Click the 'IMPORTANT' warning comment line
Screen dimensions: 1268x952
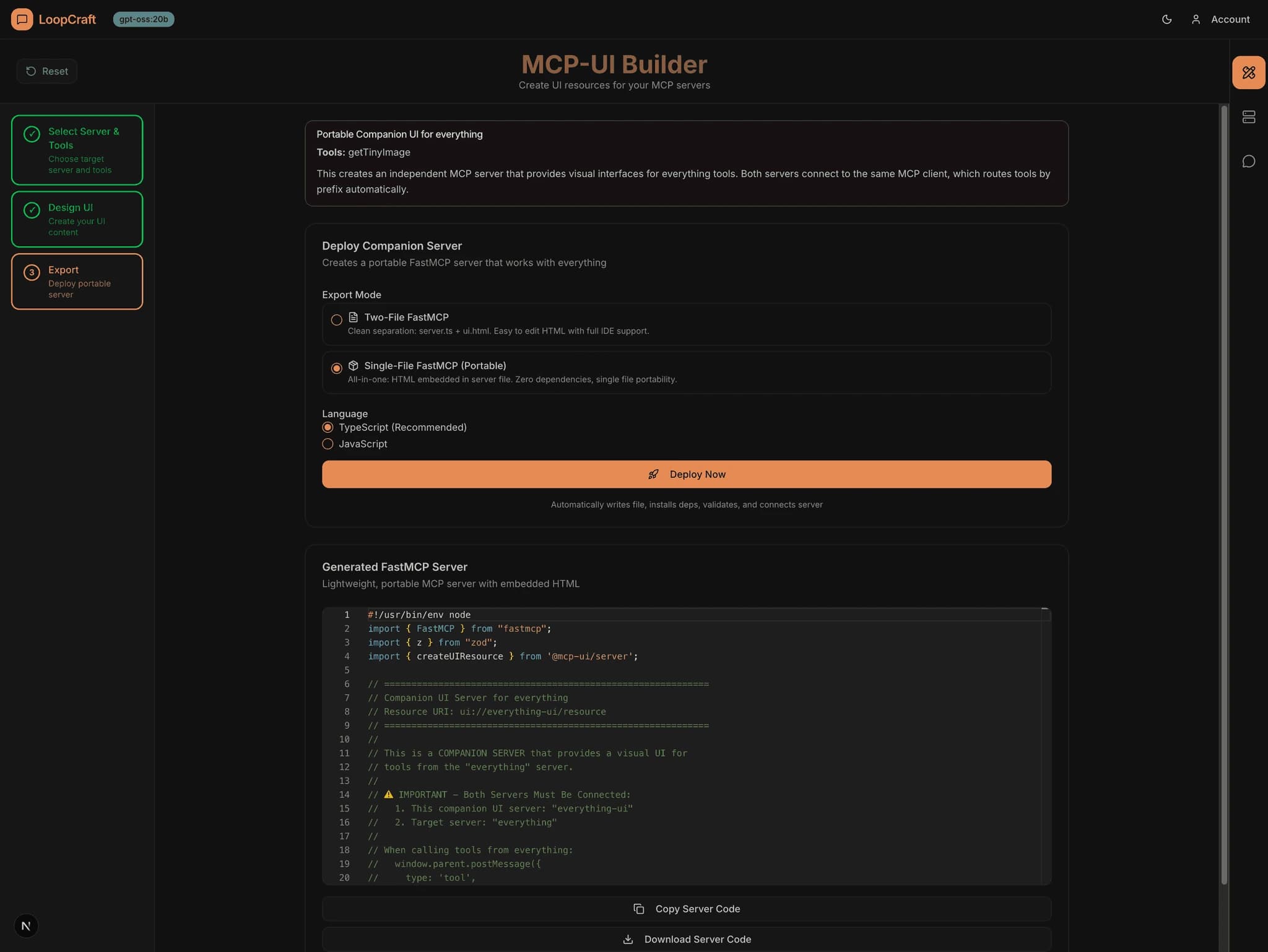(x=499, y=795)
